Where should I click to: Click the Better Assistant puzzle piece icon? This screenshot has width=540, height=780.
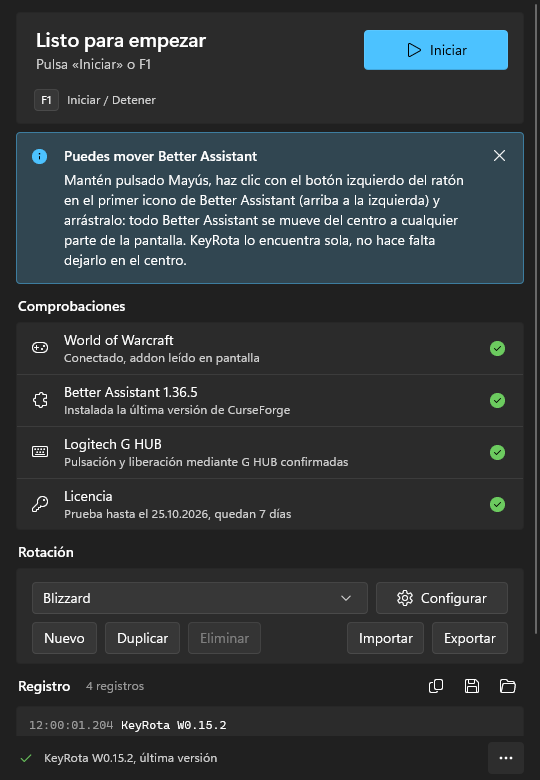40,400
